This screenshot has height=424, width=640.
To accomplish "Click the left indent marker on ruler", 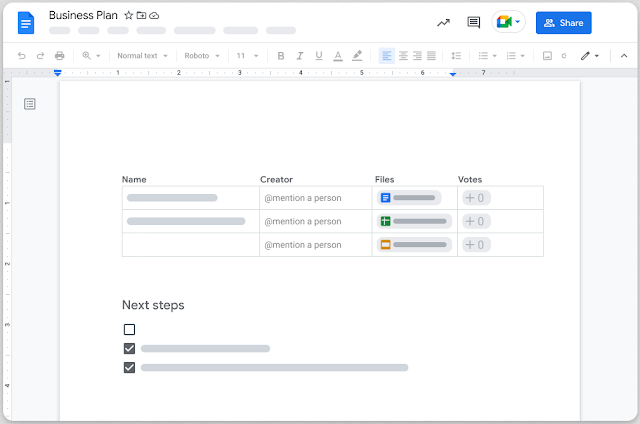I will (x=58, y=73).
